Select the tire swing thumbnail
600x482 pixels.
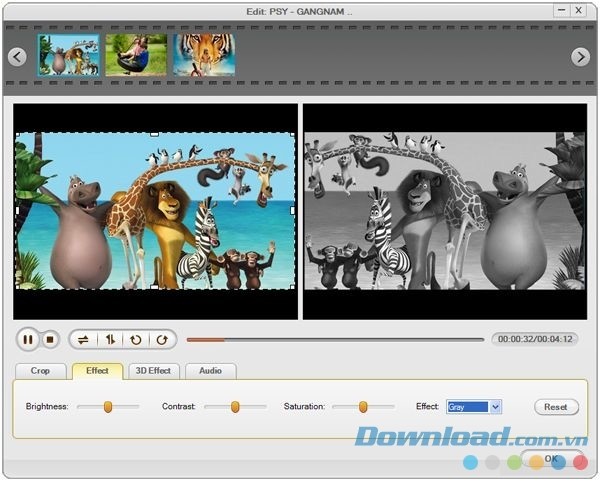[x=136, y=55]
